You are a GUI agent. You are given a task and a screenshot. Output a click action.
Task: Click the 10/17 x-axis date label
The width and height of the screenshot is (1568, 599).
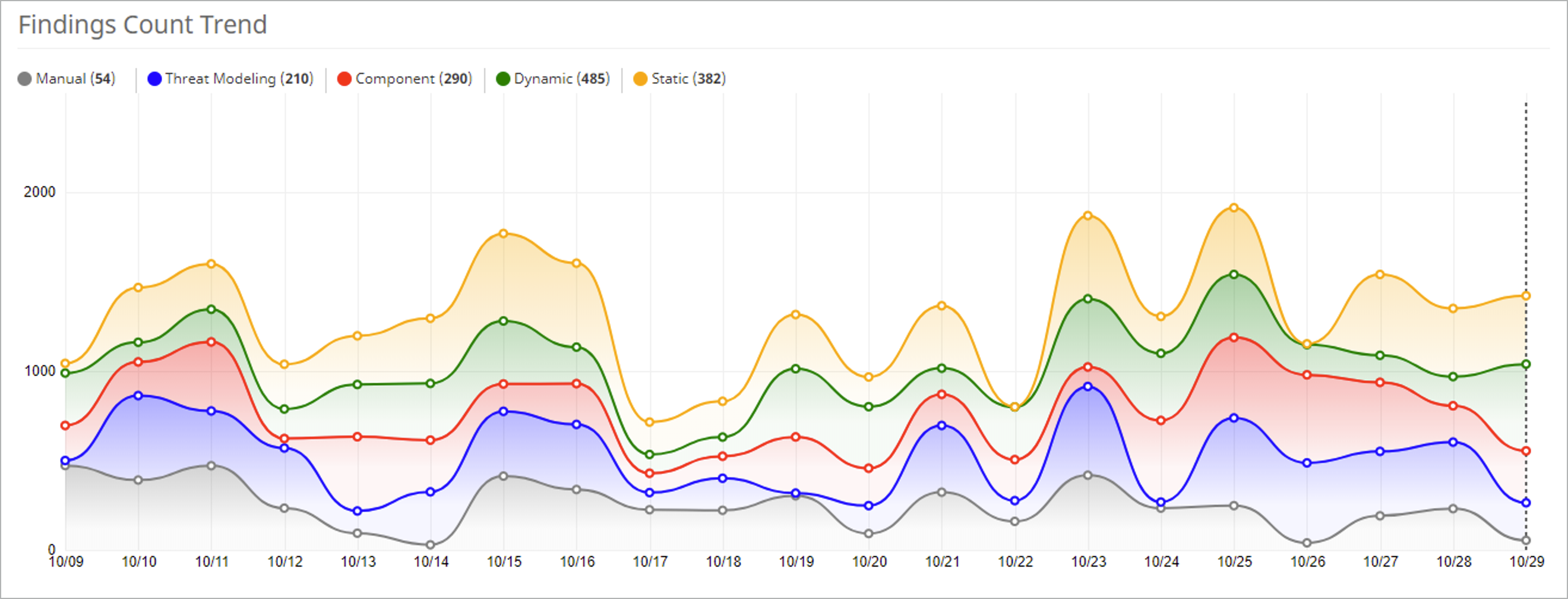pyautogui.click(x=650, y=562)
